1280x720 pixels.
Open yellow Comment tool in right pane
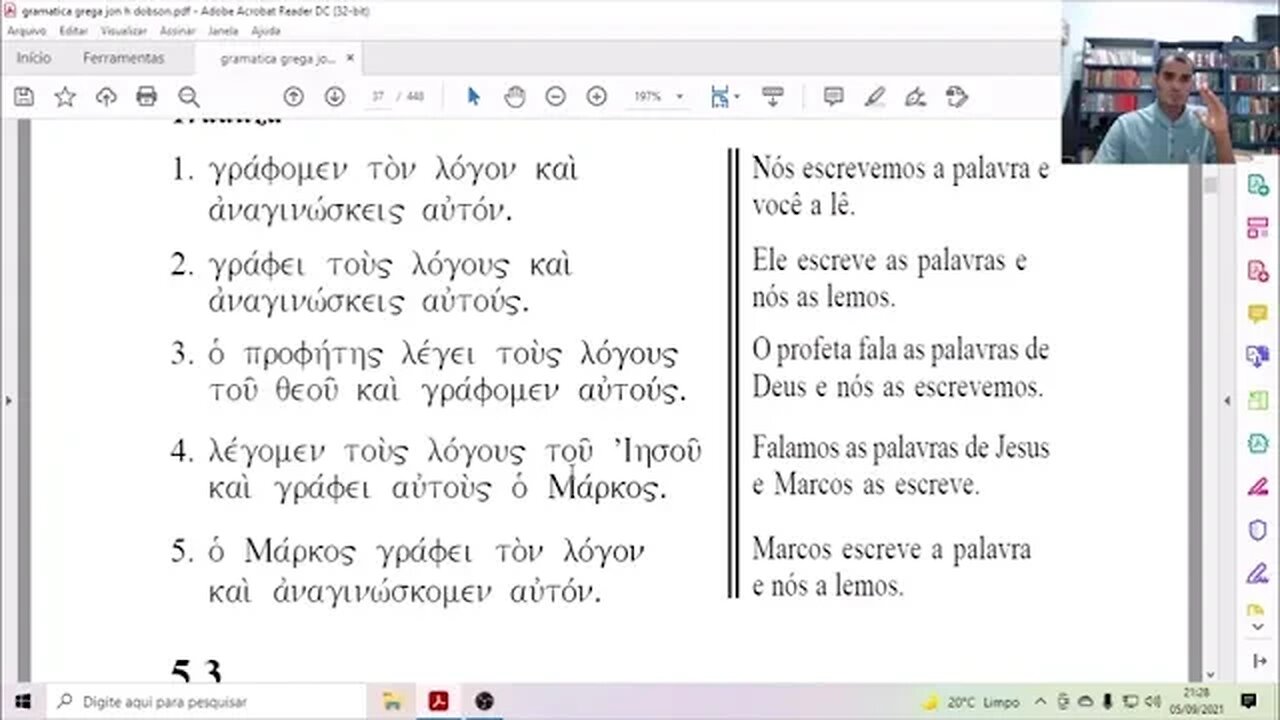(1257, 314)
